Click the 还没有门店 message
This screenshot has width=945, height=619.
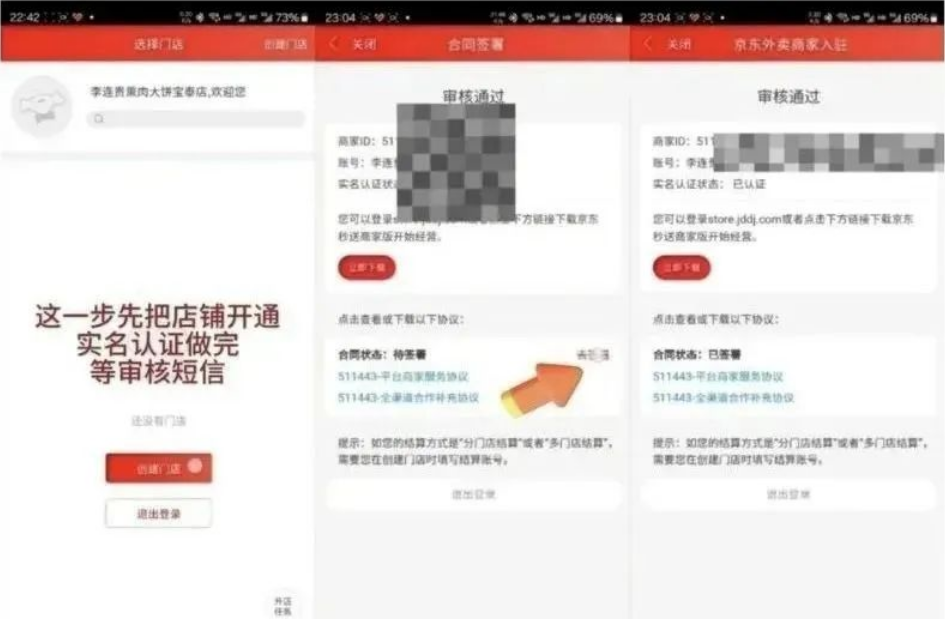click(x=159, y=421)
